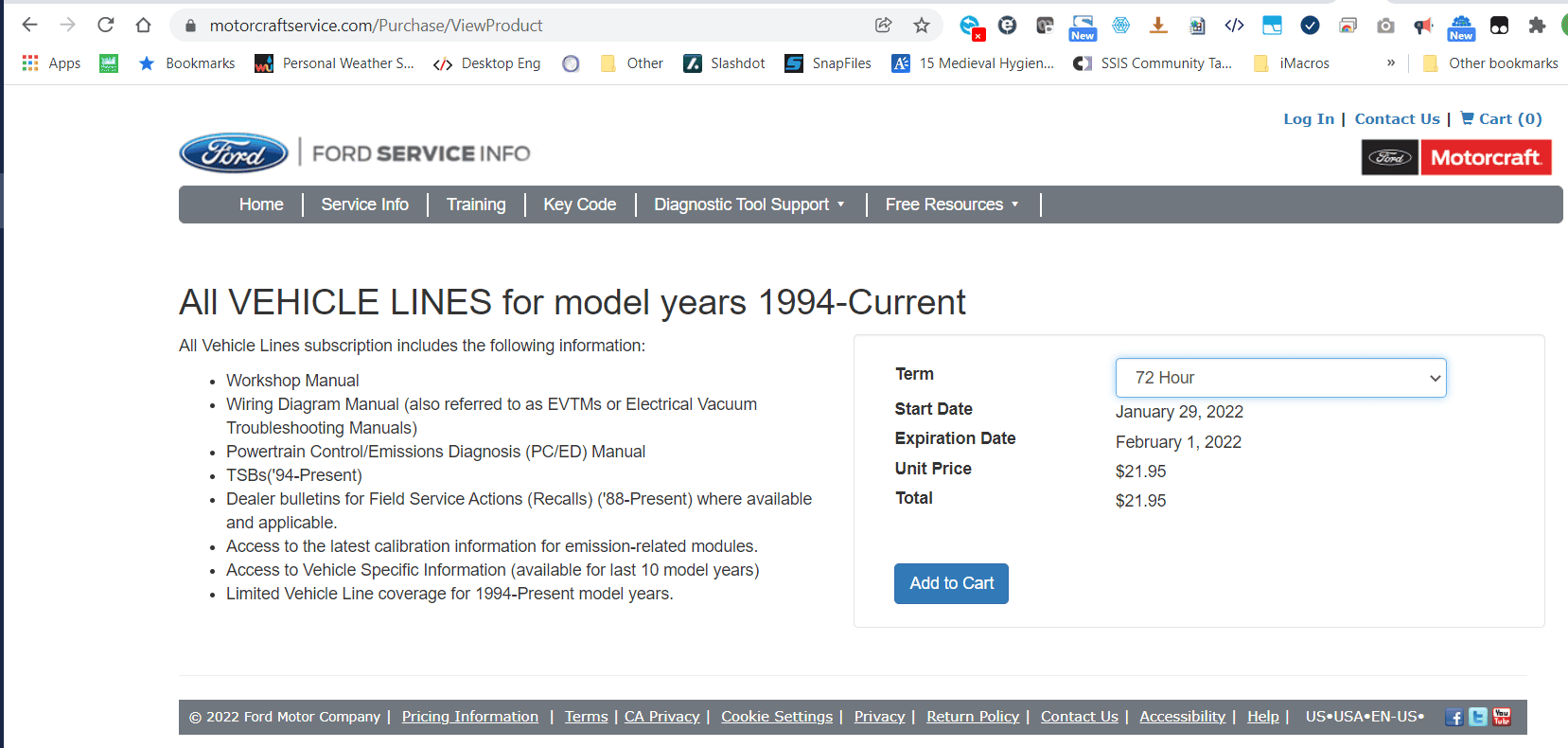The height and width of the screenshot is (748, 1568).
Task: Open the Apps shortcut grid
Action: coord(51,63)
